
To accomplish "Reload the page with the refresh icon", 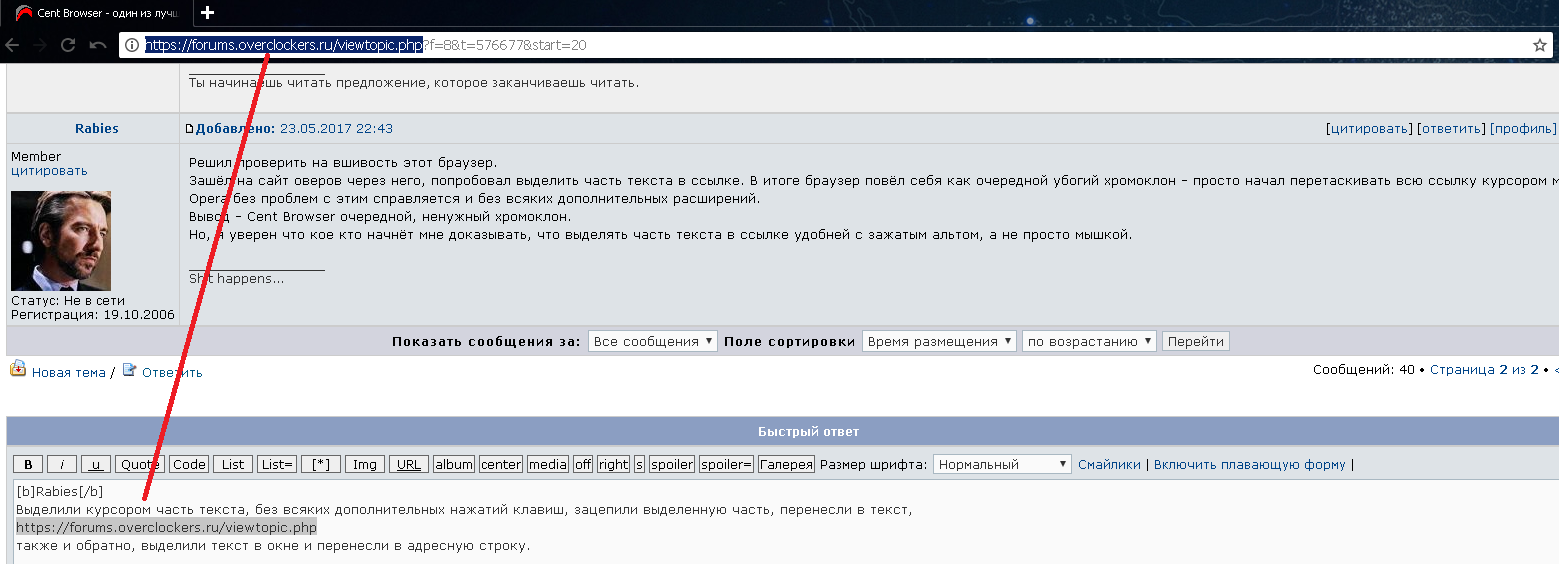I will click(68, 45).
